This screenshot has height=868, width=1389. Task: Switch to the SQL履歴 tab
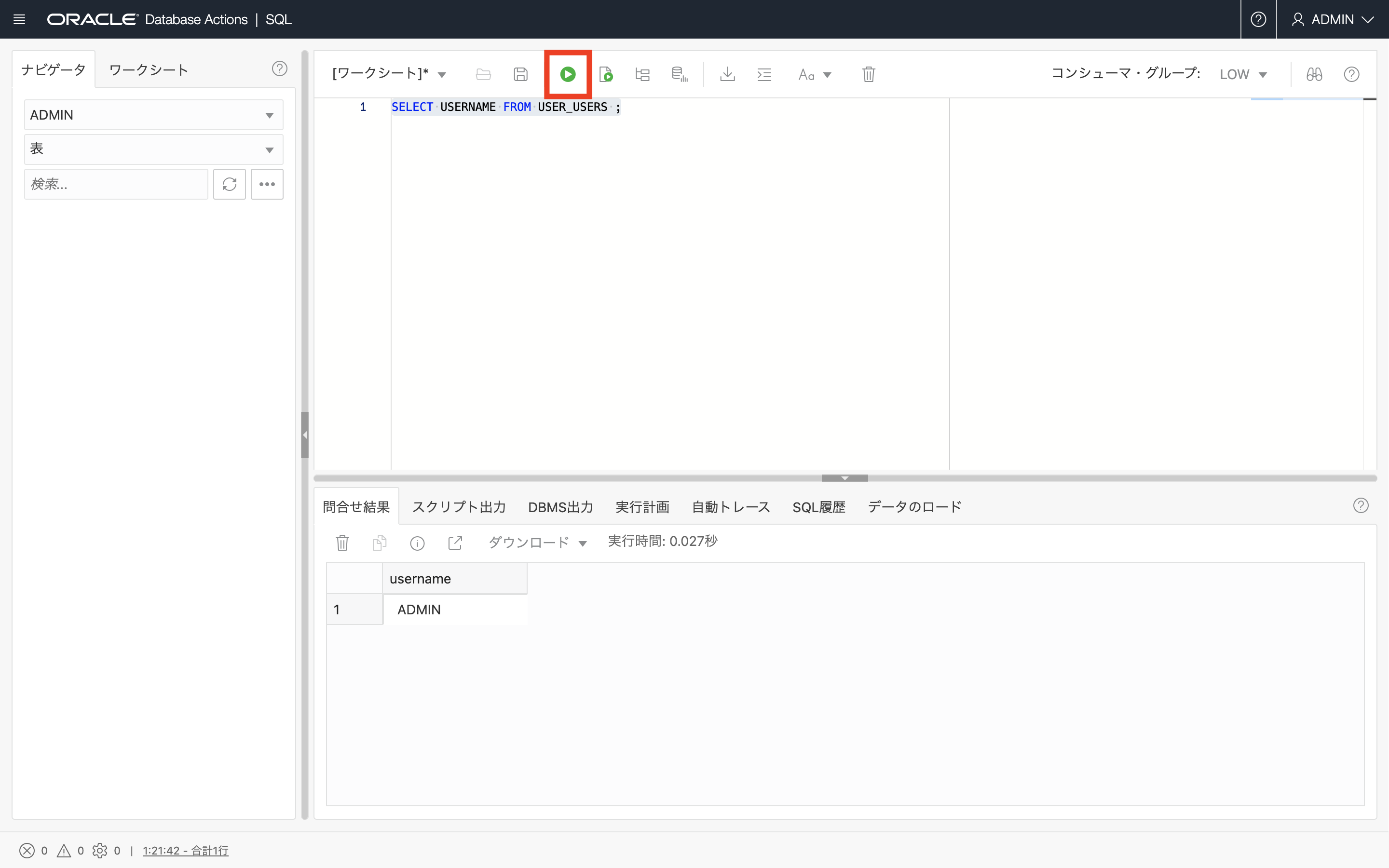point(818,507)
